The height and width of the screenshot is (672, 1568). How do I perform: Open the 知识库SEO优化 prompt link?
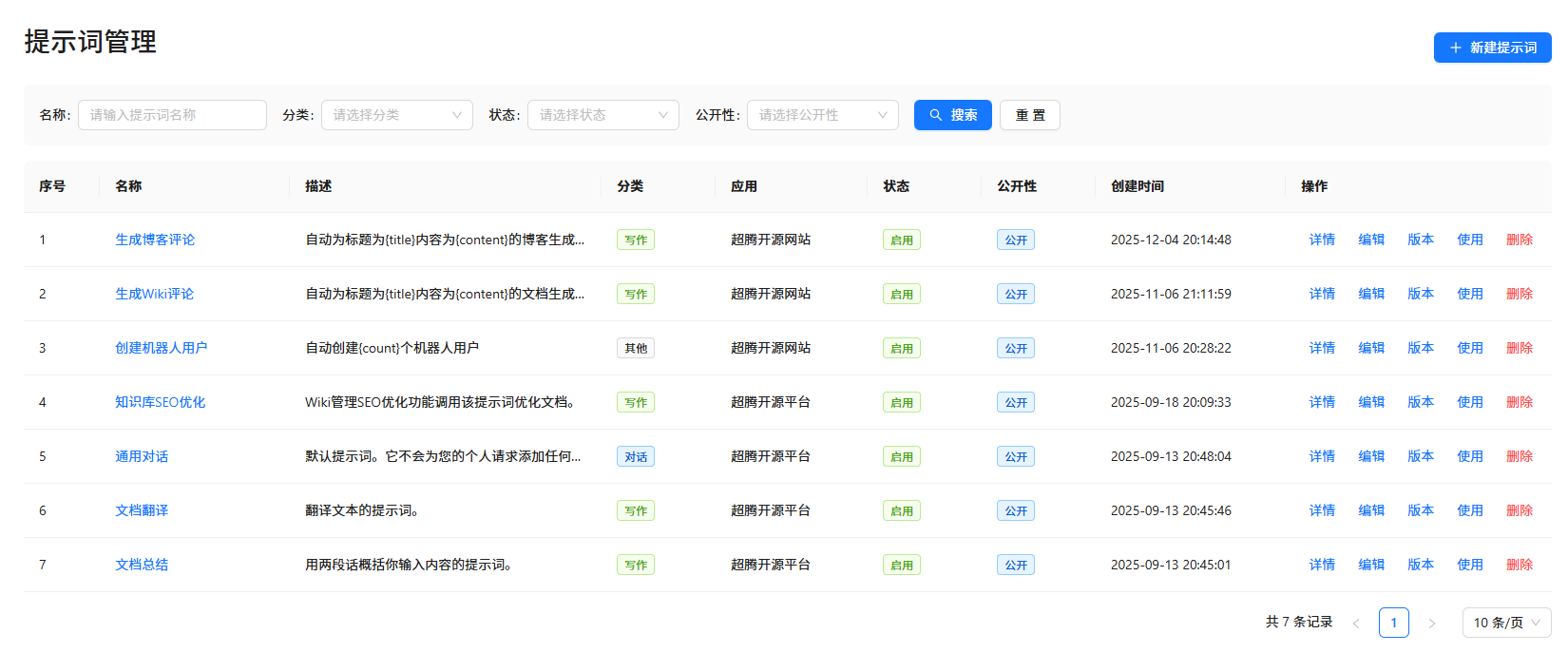[160, 402]
